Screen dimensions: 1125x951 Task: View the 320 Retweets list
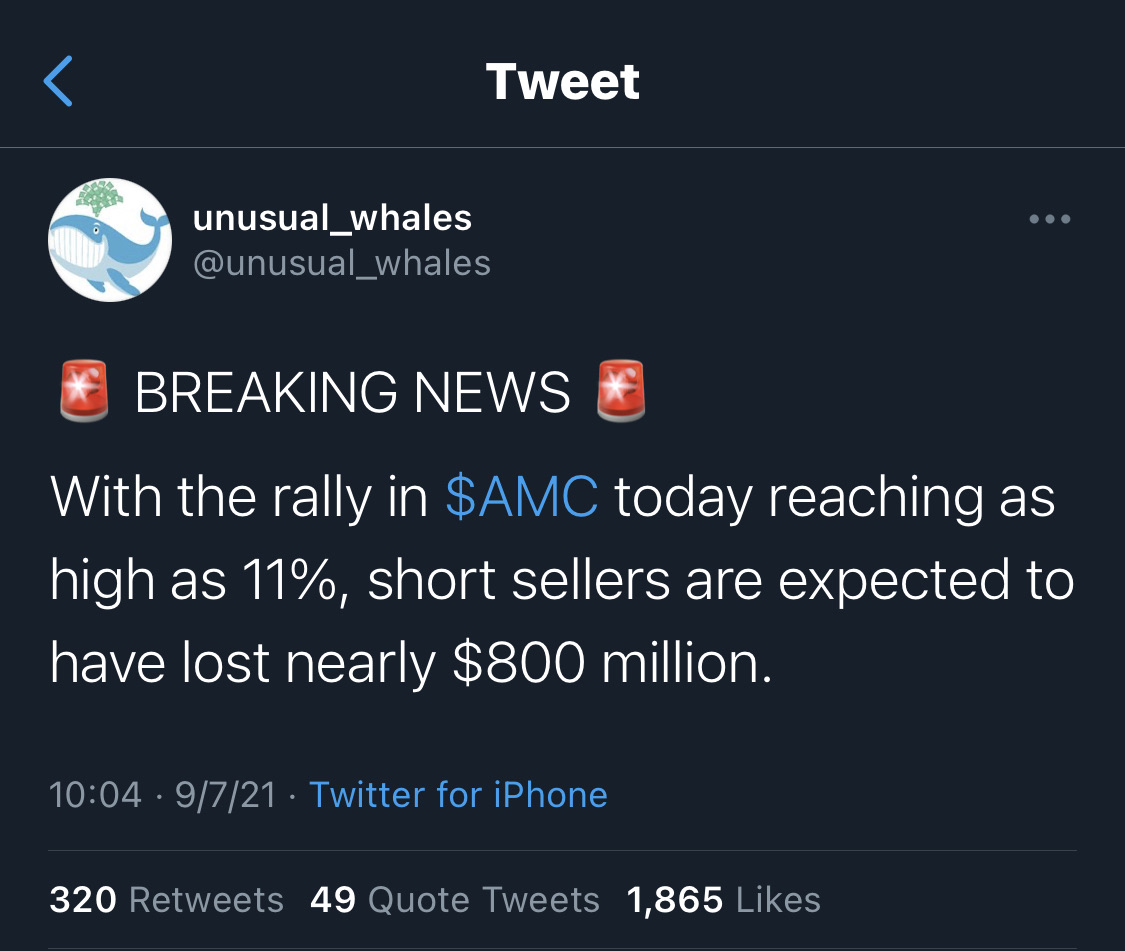[x=166, y=900]
